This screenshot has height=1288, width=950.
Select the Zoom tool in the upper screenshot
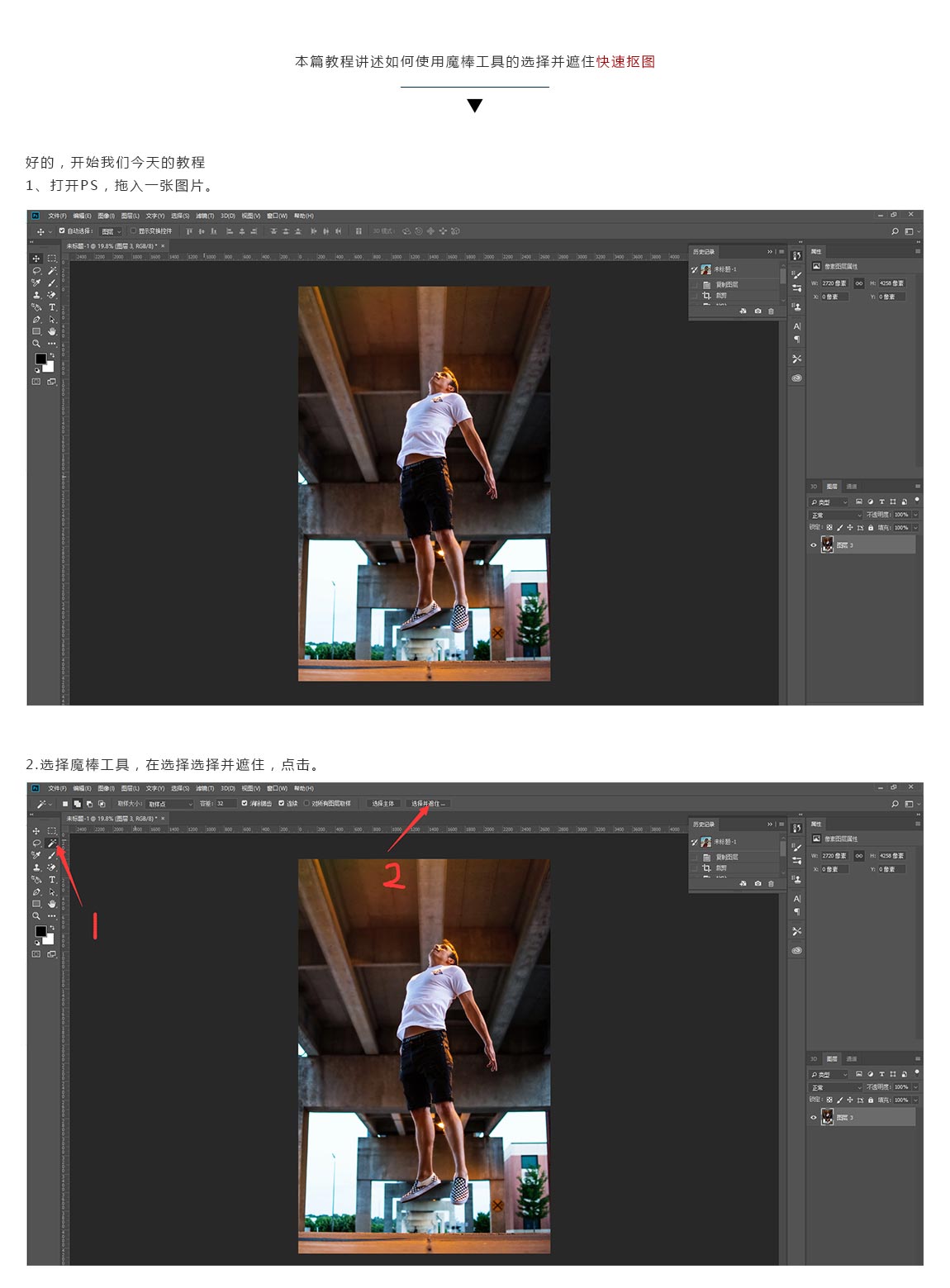coord(36,343)
